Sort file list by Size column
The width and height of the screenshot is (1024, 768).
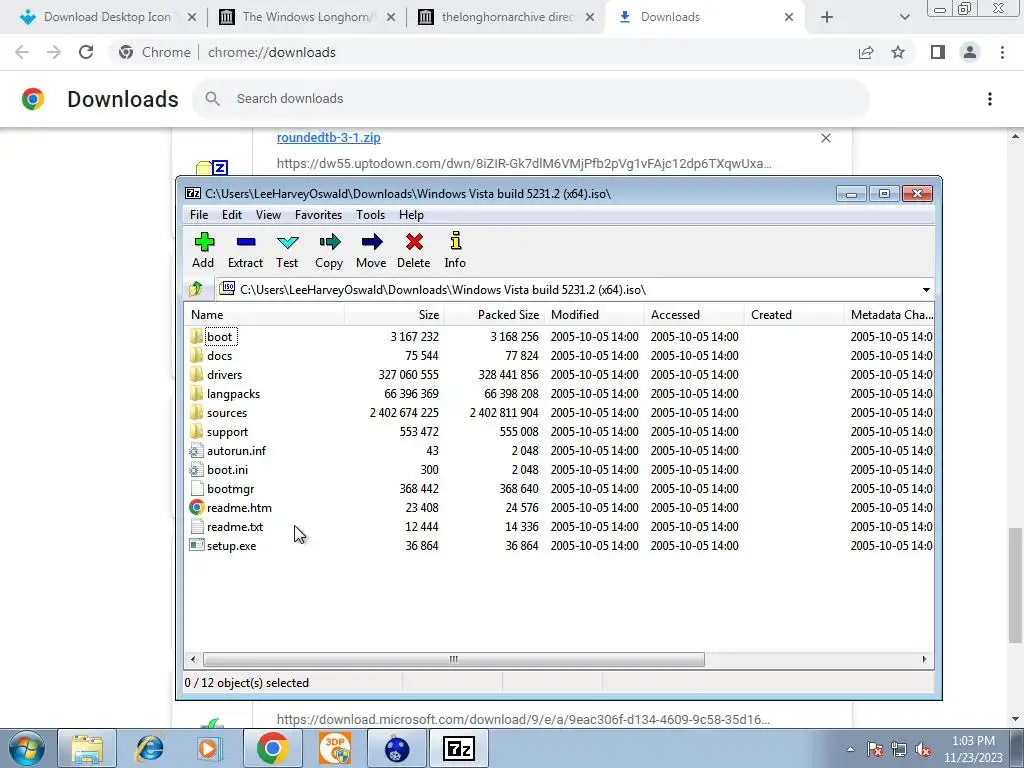(x=394, y=315)
